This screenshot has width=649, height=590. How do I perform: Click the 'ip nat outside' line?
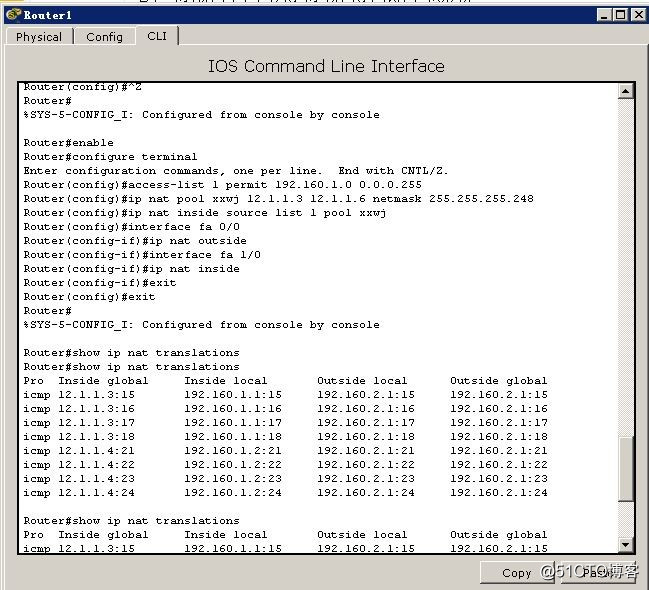click(x=135, y=241)
